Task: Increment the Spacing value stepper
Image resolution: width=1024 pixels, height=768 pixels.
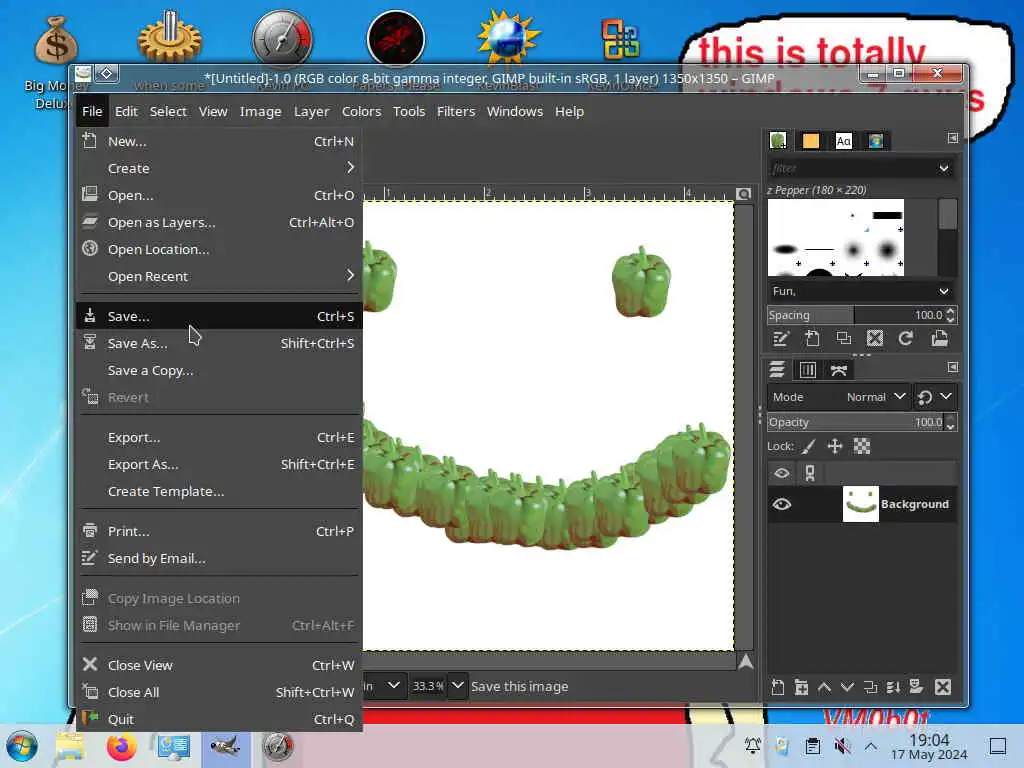Action: coord(951,310)
